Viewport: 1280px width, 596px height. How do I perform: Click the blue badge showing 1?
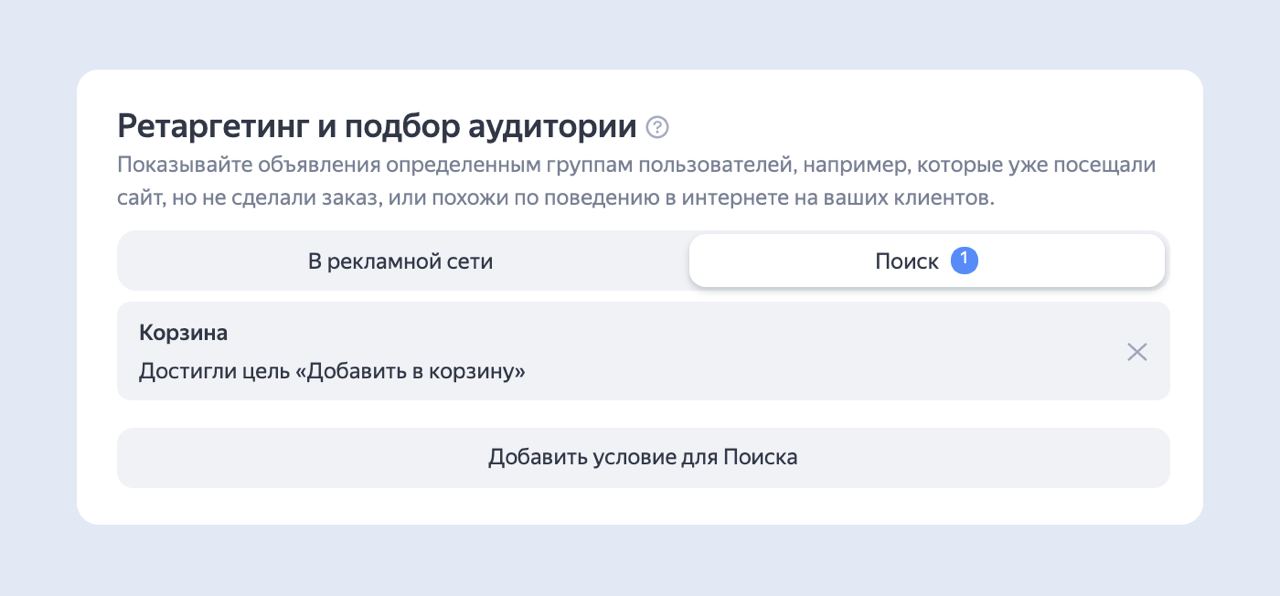coord(964,260)
